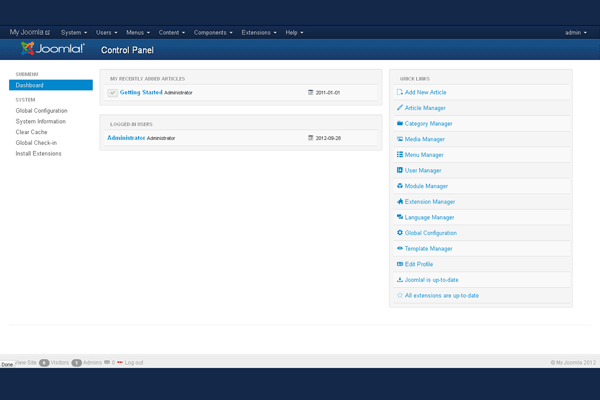The width and height of the screenshot is (600, 400).
Task: Open the Extensions dropdown menu
Action: pos(259,33)
